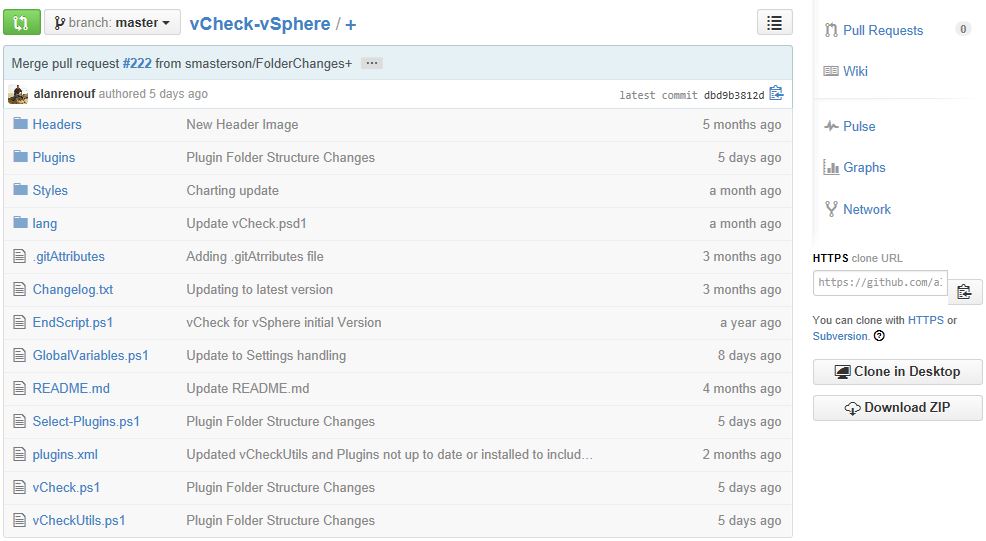
Task: Open the Styles folder
Action: [50, 191]
